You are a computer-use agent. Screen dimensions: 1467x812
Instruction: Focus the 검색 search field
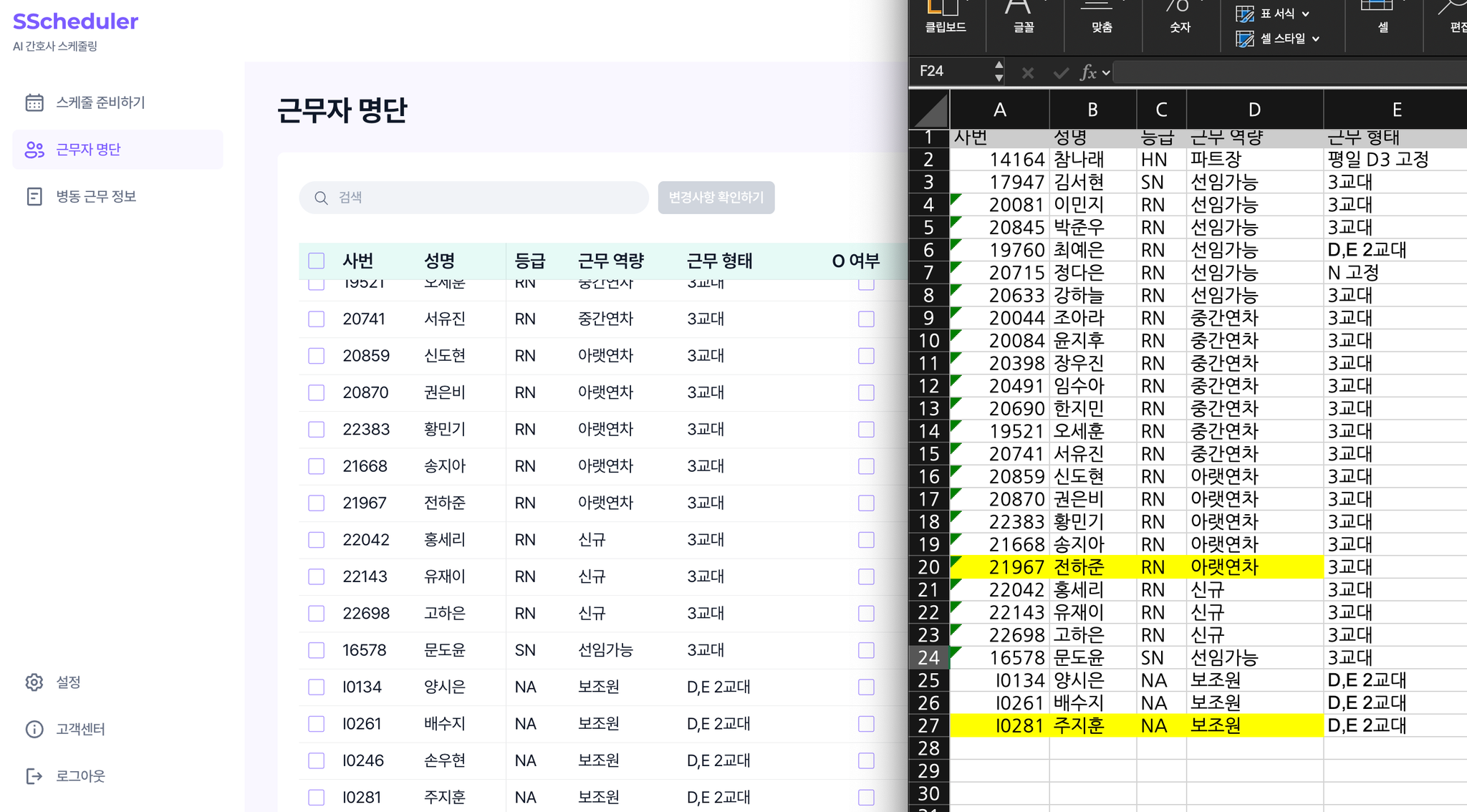[x=473, y=198]
